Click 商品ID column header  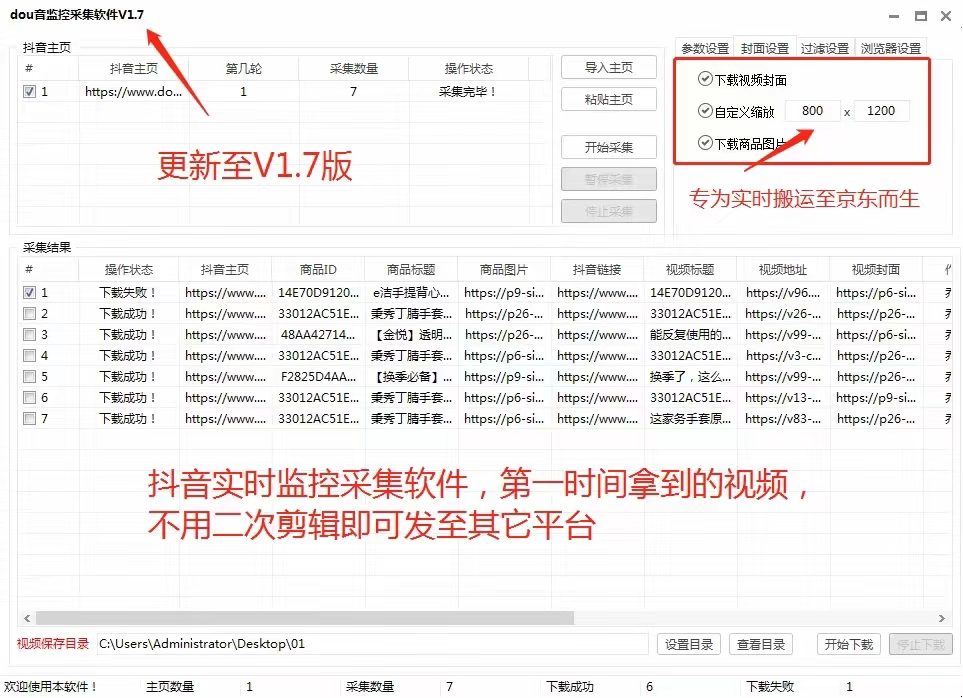click(318, 270)
